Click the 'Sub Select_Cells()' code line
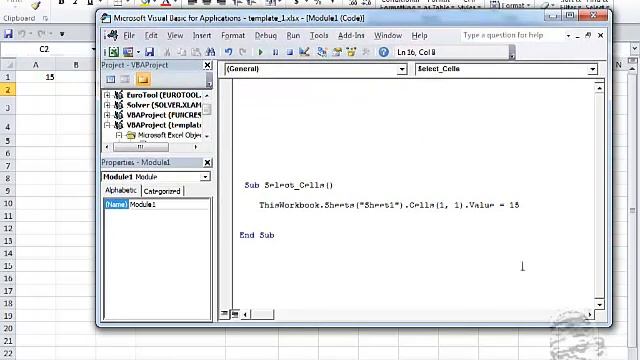This screenshot has height=360, width=640. (x=289, y=185)
